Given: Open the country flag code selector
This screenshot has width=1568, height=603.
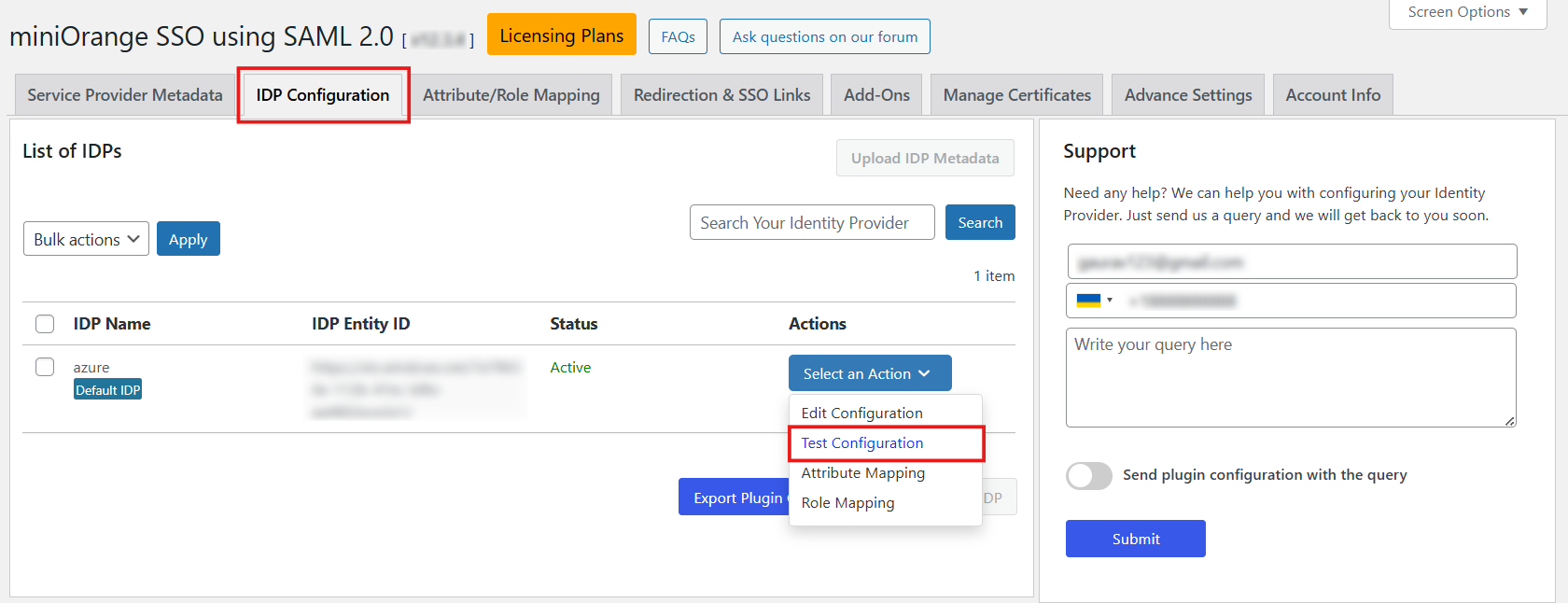Looking at the screenshot, I should click(x=1094, y=301).
